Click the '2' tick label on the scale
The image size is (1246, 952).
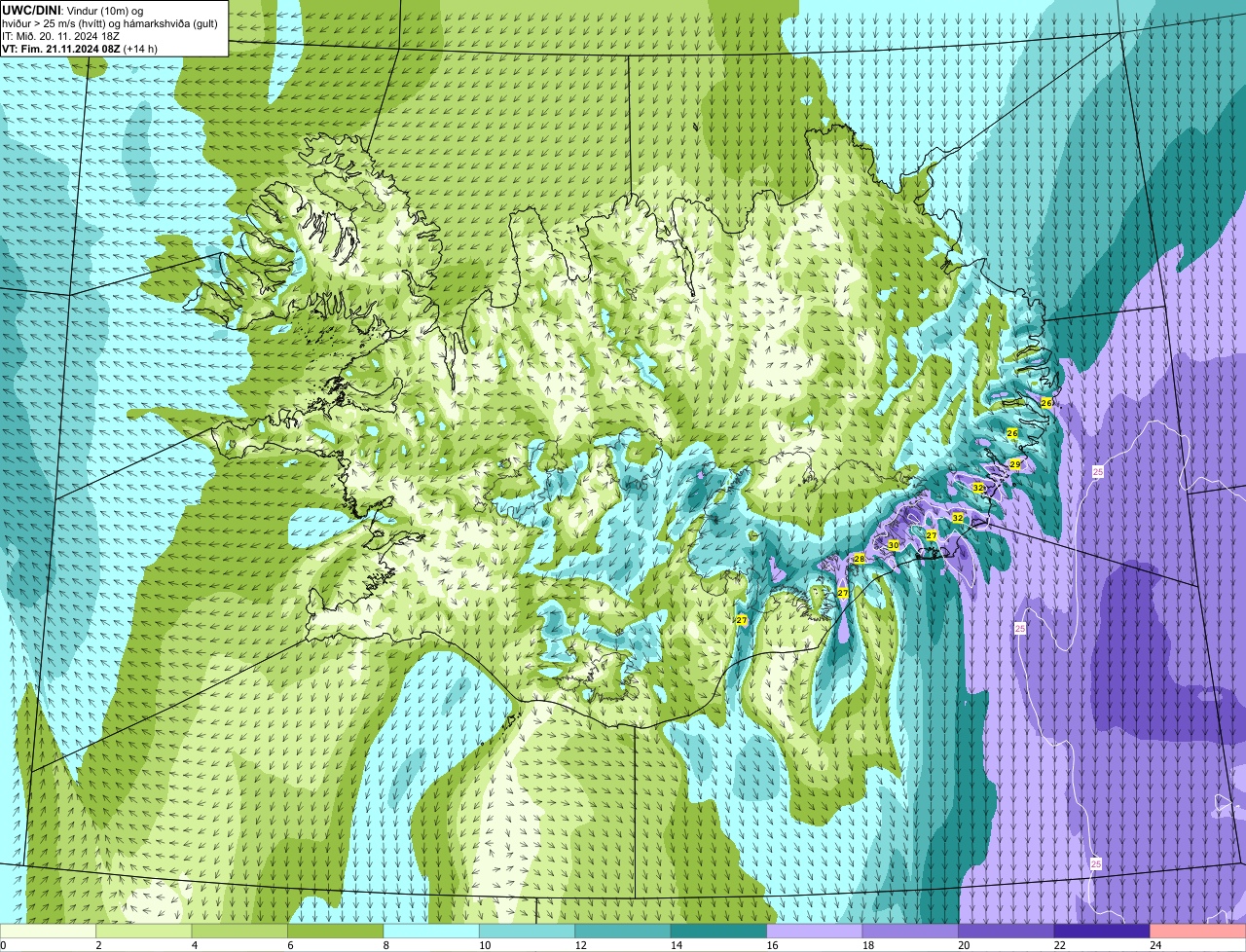pyautogui.click(x=98, y=945)
